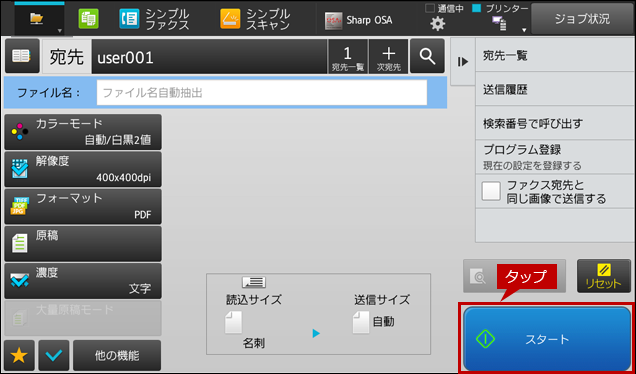636x374 pixels.
Task: Expand the printer status dropdown arrow
Action: click(x=524, y=30)
